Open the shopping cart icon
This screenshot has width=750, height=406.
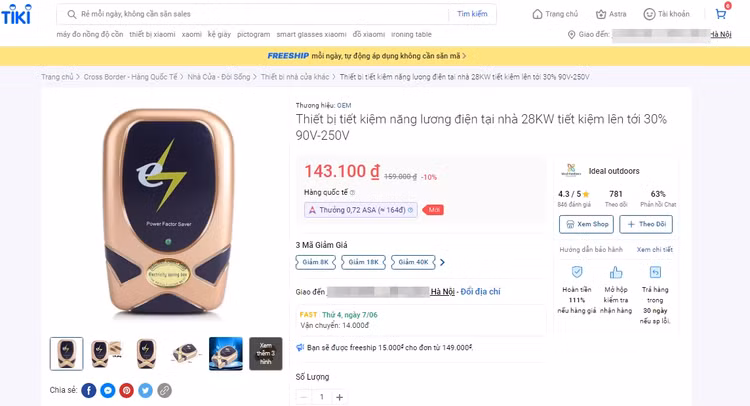(x=720, y=14)
